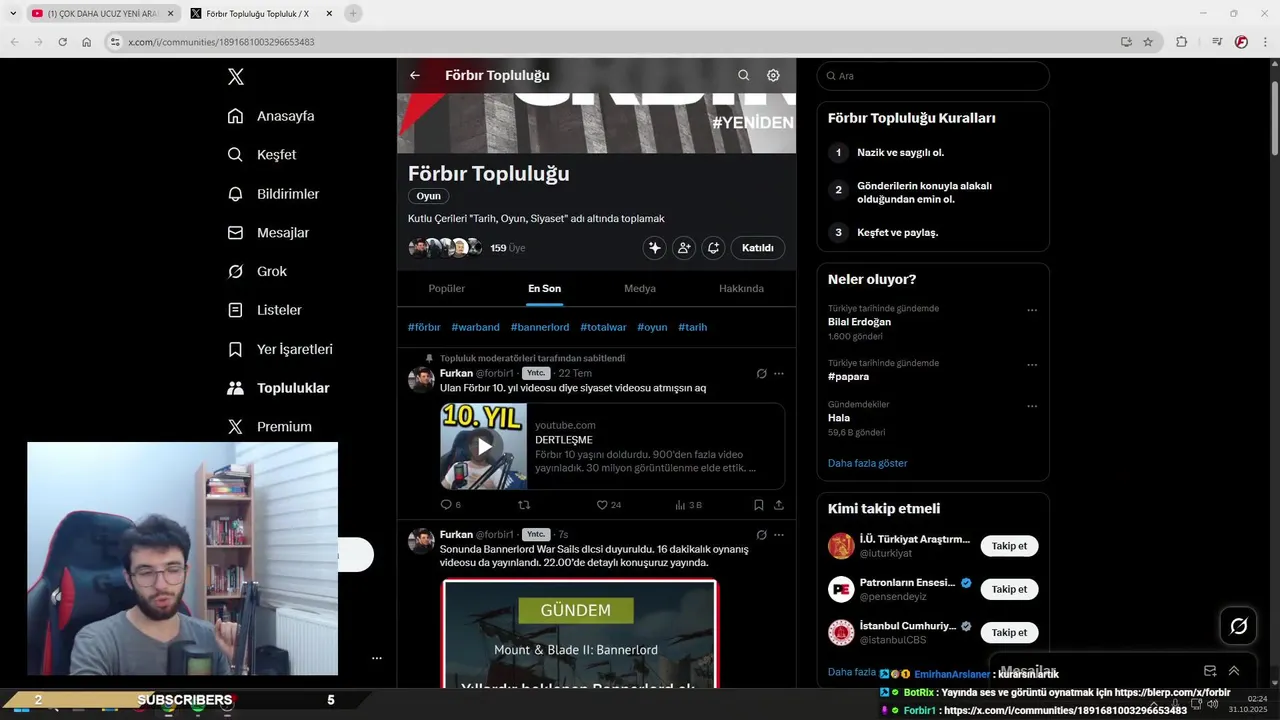Repost the pinned post
The height and width of the screenshot is (720, 1280).
[x=524, y=505]
